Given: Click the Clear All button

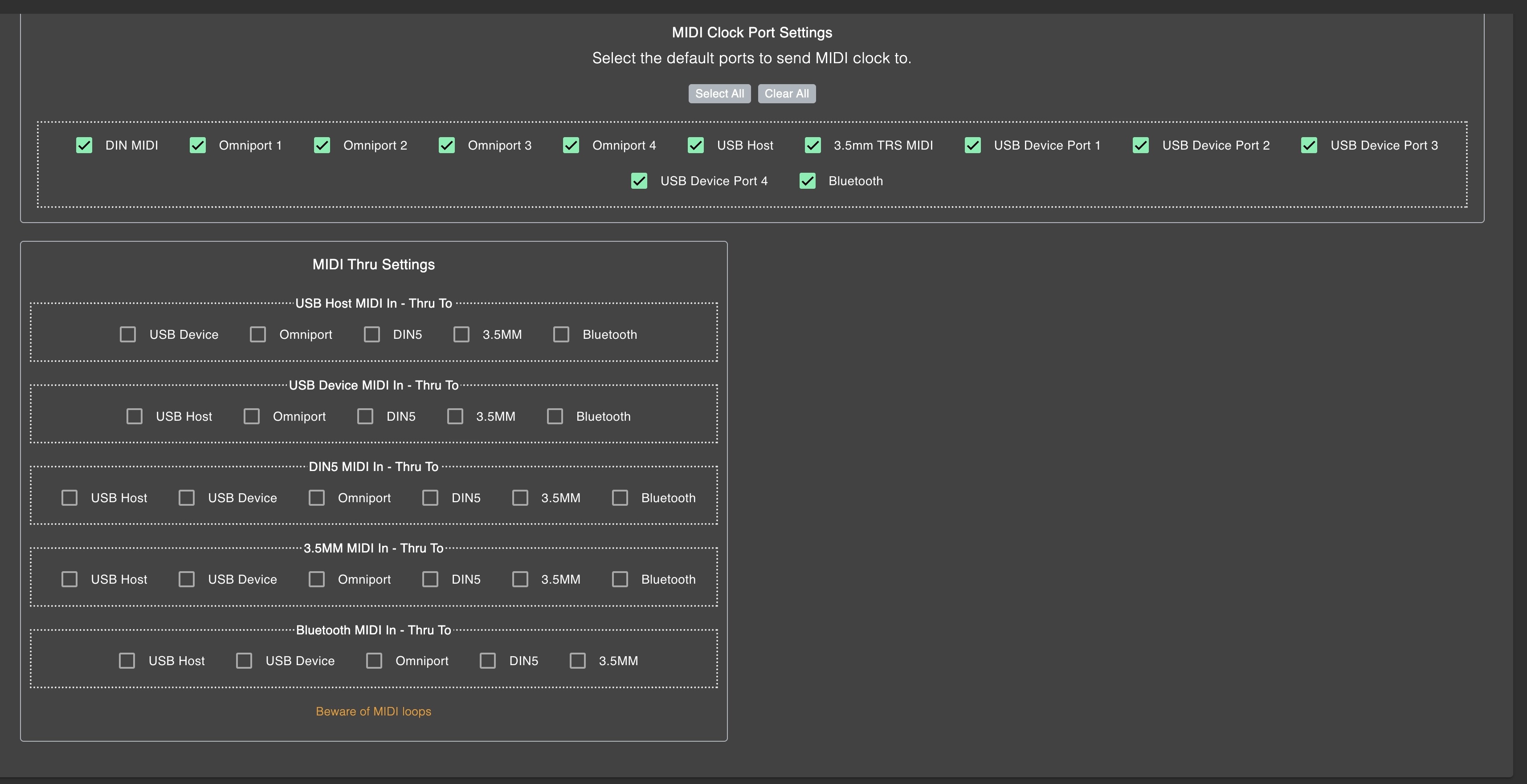Looking at the screenshot, I should pos(786,93).
